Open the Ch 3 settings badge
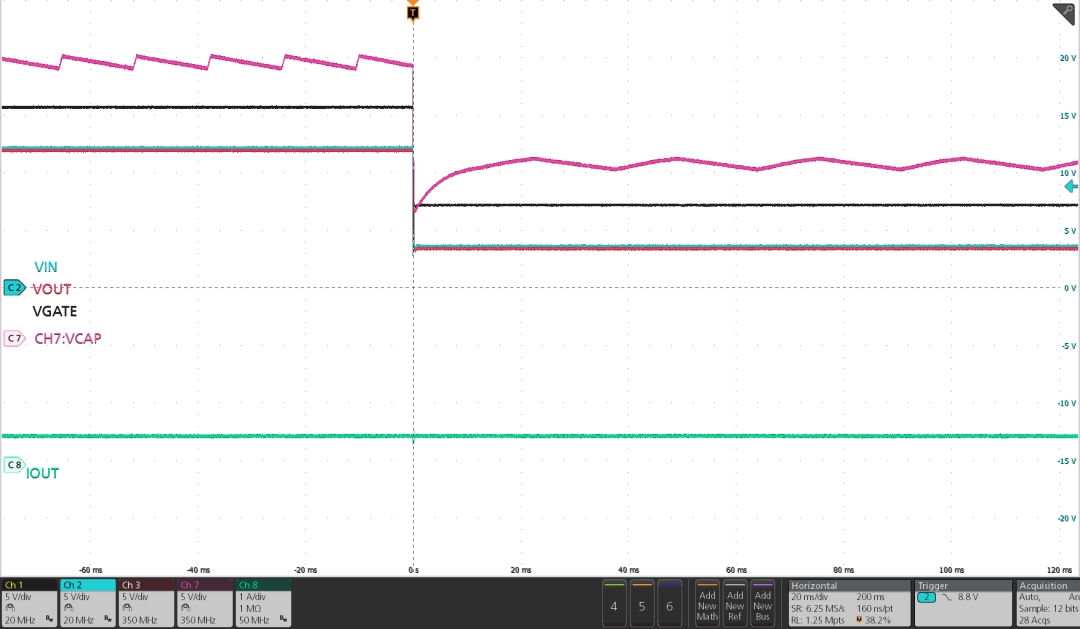The width and height of the screenshot is (1080, 629). click(145, 603)
